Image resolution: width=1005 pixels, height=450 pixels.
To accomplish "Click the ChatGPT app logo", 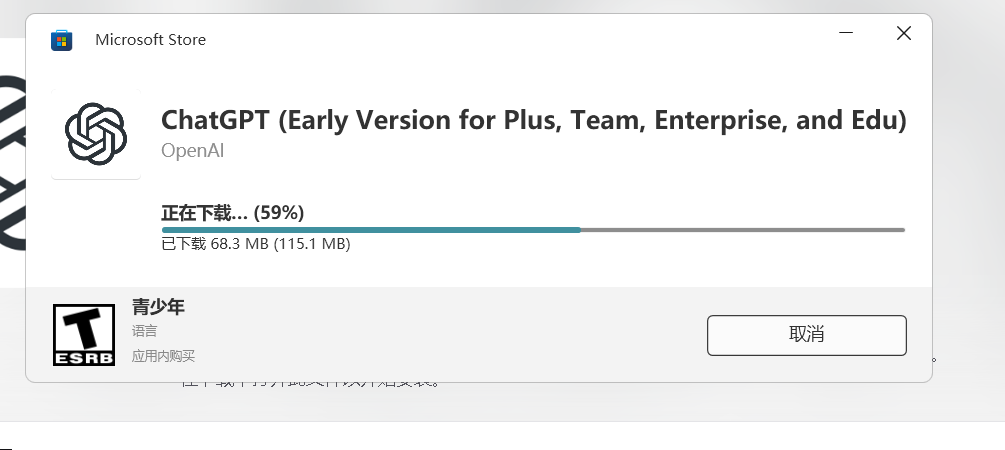I will point(96,134).
